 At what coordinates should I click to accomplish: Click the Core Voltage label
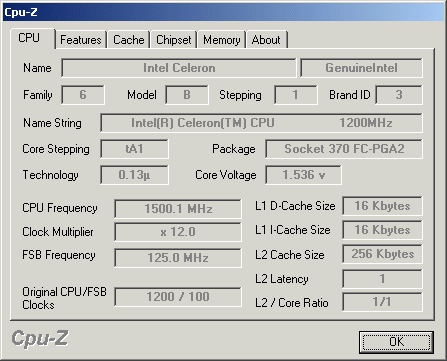tap(226, 175)
